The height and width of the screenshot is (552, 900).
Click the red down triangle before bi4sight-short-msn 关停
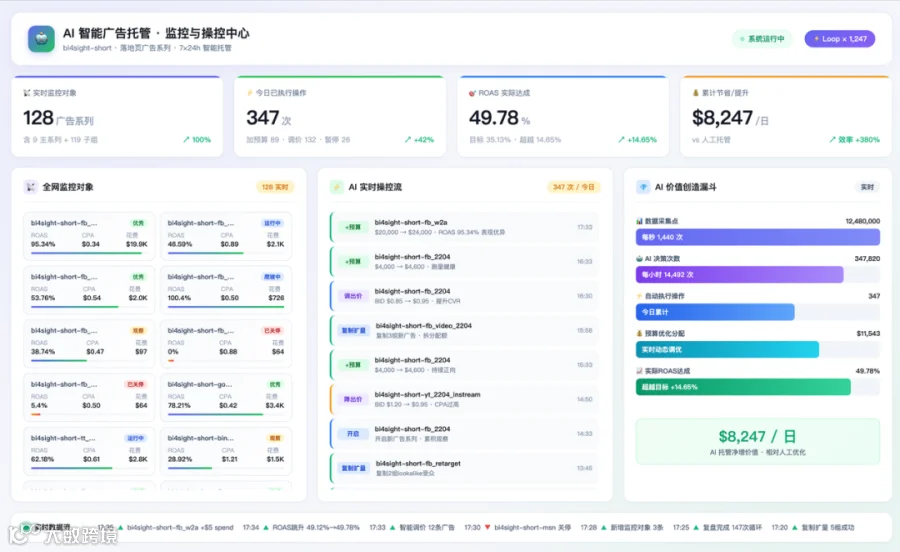click(487, 527)
